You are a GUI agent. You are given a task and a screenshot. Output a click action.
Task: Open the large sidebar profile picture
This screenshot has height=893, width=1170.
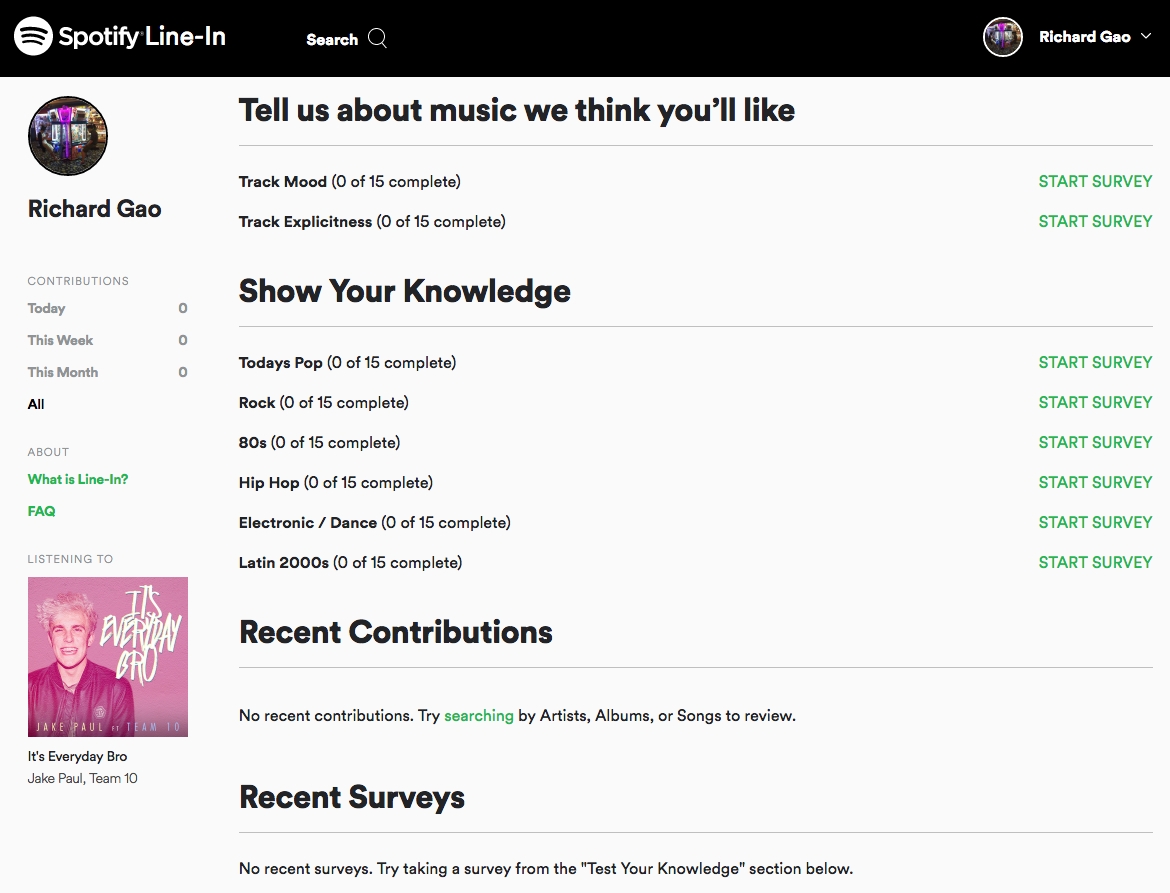pyautogui.click(x=68, y=136)
